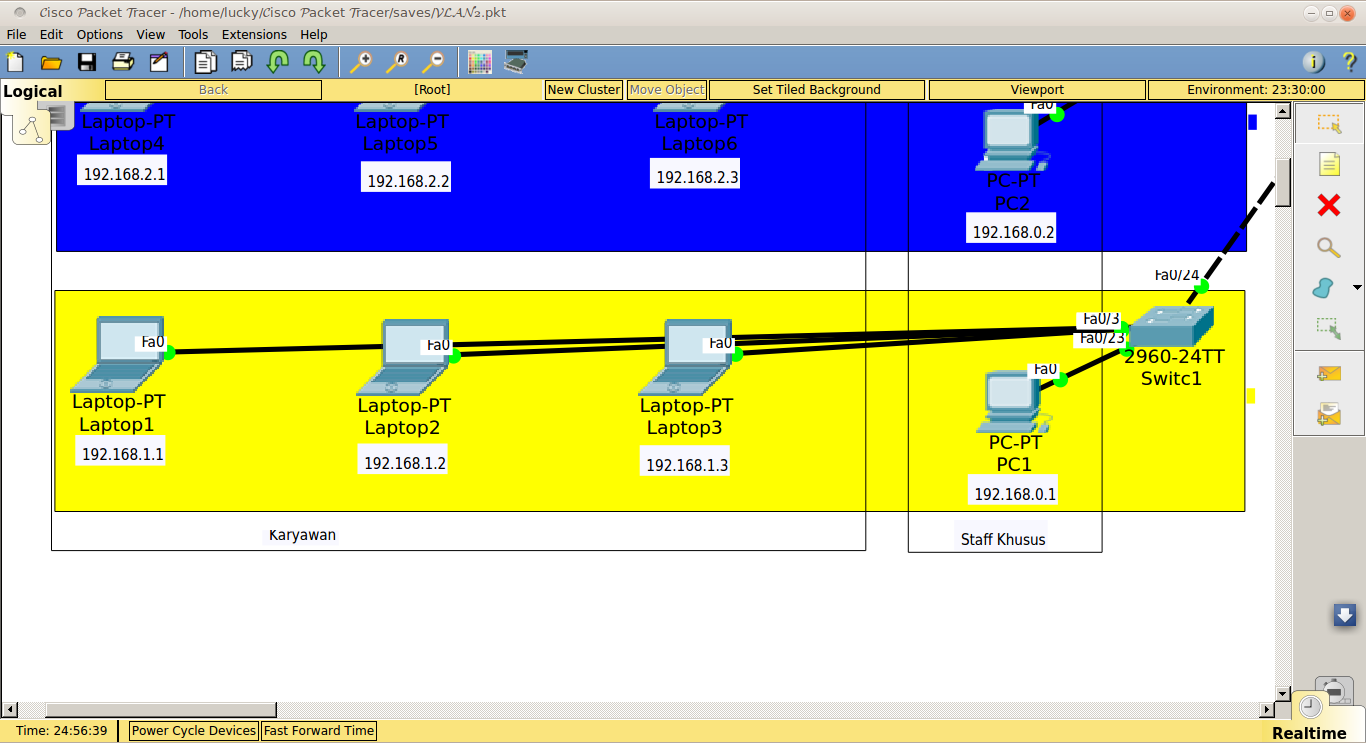Pick the Inspect magnifier tool
The width and height of the screenshot is (1366, 743).
click(1328, 247)
